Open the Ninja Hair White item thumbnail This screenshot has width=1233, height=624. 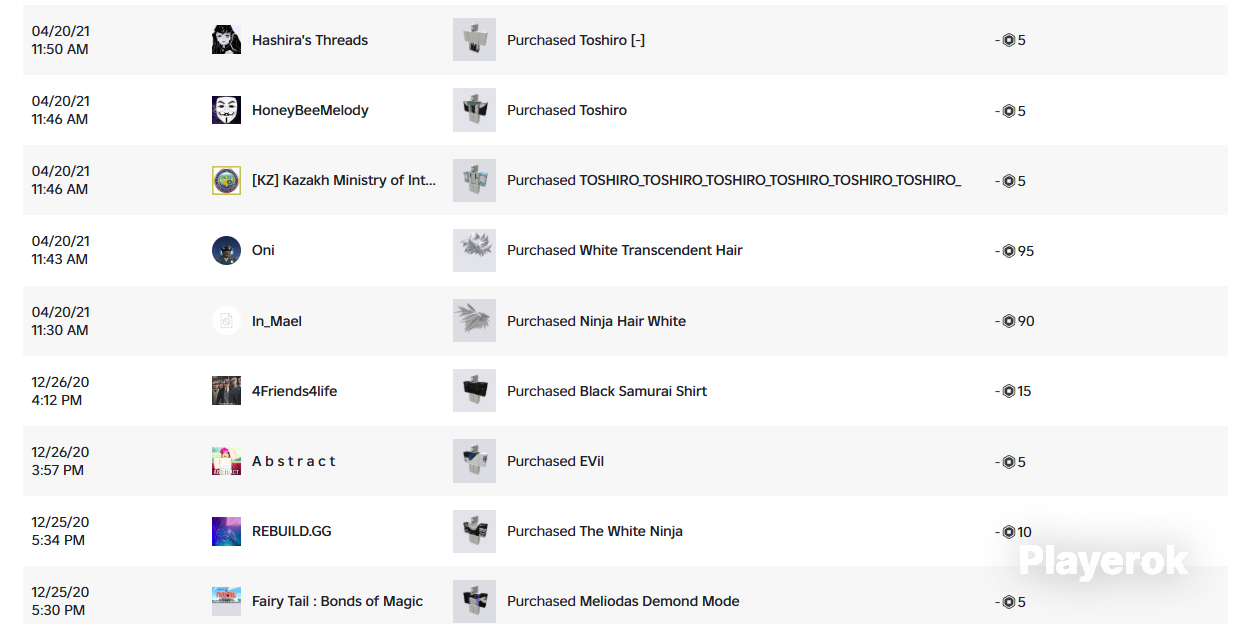[x=474, y=321]
